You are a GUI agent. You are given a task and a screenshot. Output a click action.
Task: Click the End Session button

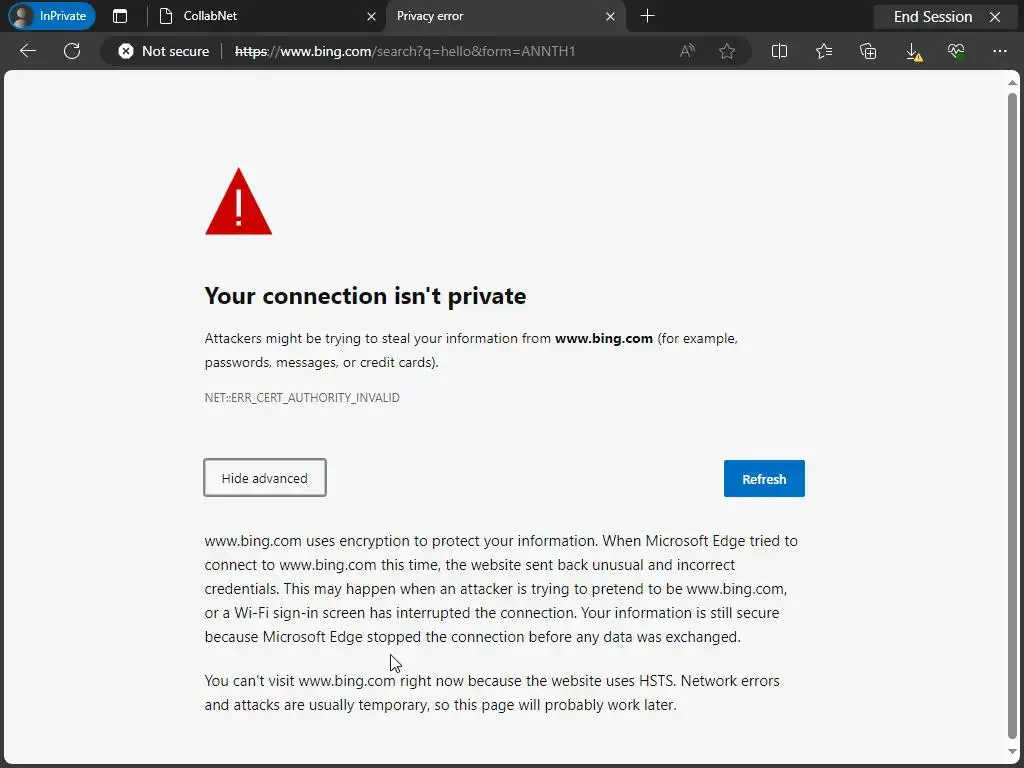click(933, 17)
